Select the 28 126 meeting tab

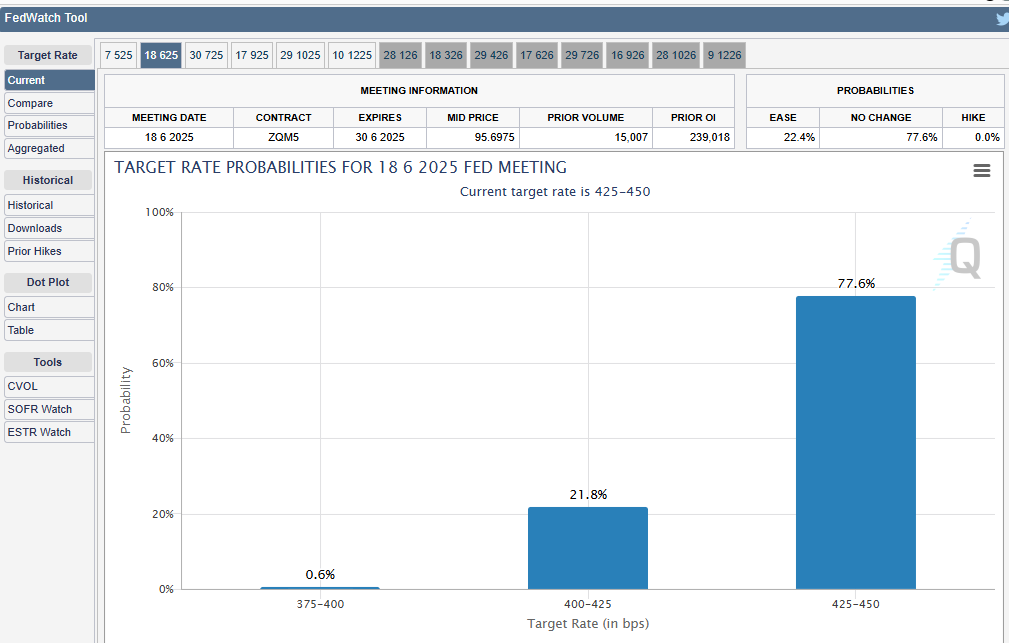point(400,55)
